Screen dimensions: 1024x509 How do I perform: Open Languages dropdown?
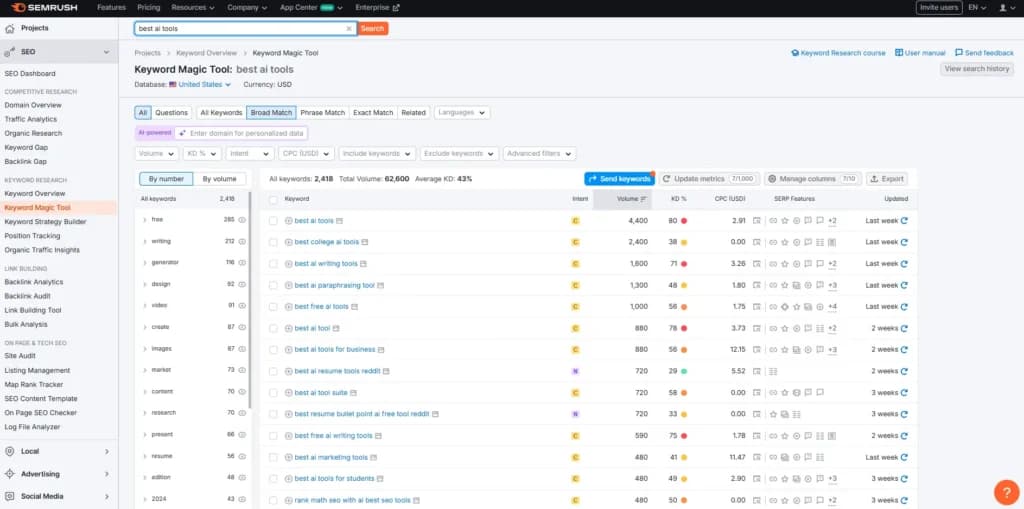[x=462, y=112]
